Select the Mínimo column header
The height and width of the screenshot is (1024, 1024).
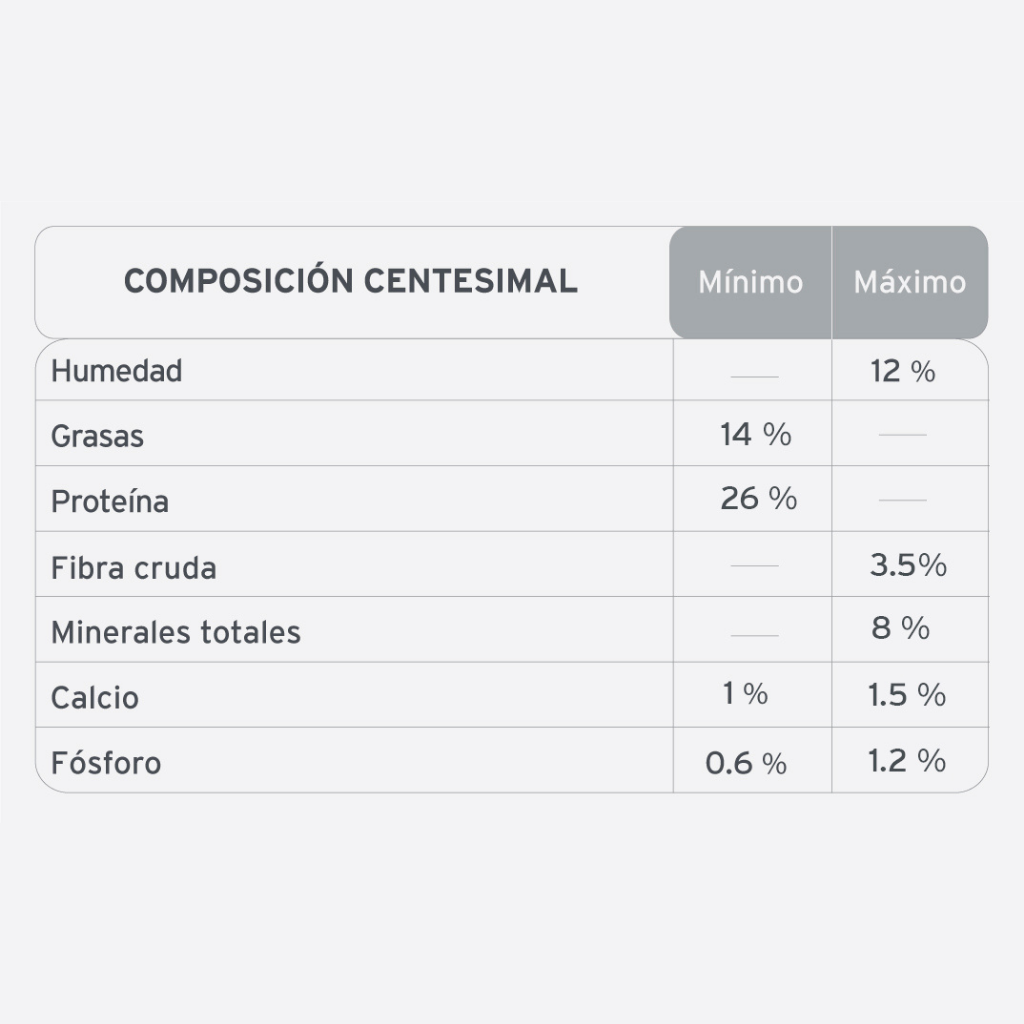pyautogui.click(x=750, y=283)
